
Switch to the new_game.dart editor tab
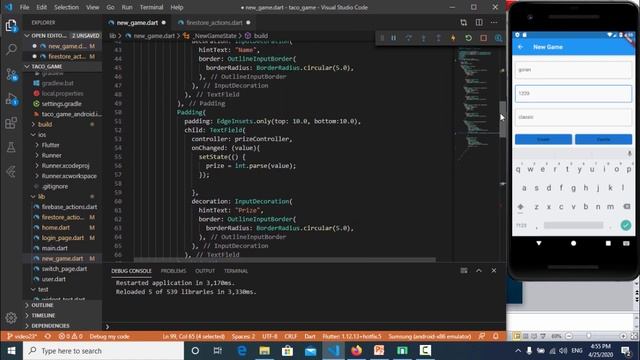[137, 23]
